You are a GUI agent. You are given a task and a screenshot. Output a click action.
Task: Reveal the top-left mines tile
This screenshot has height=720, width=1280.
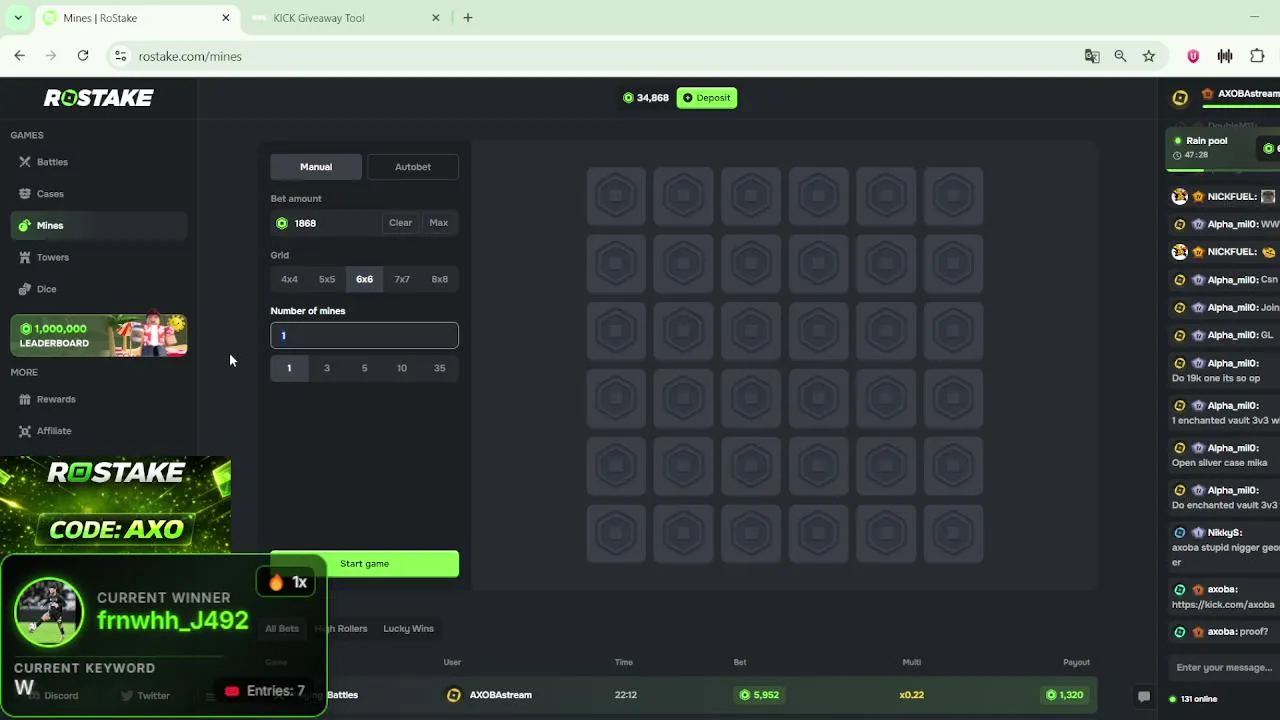click(x=616, y=196)
